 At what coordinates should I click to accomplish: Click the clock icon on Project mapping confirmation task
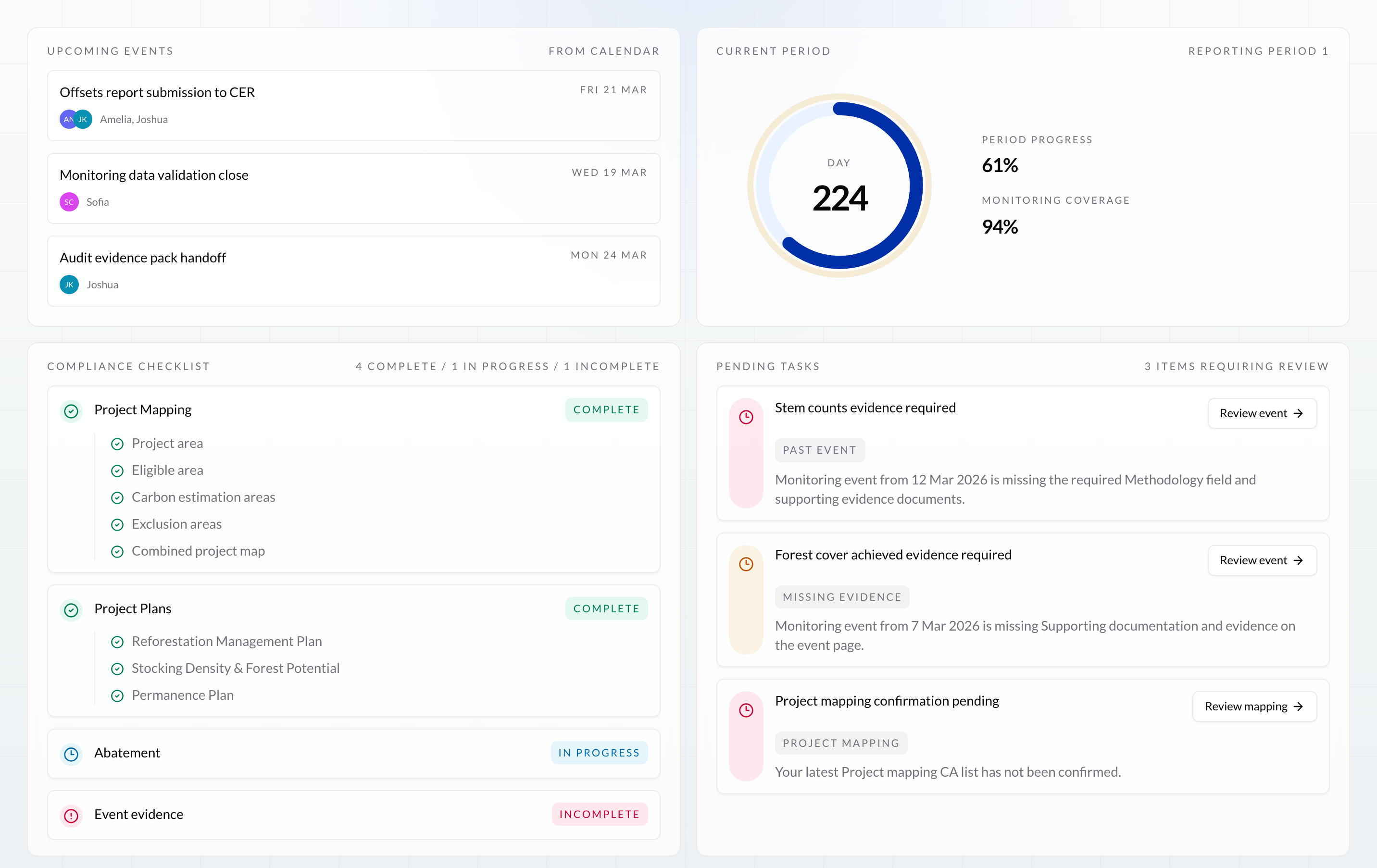tap(746, 710)
